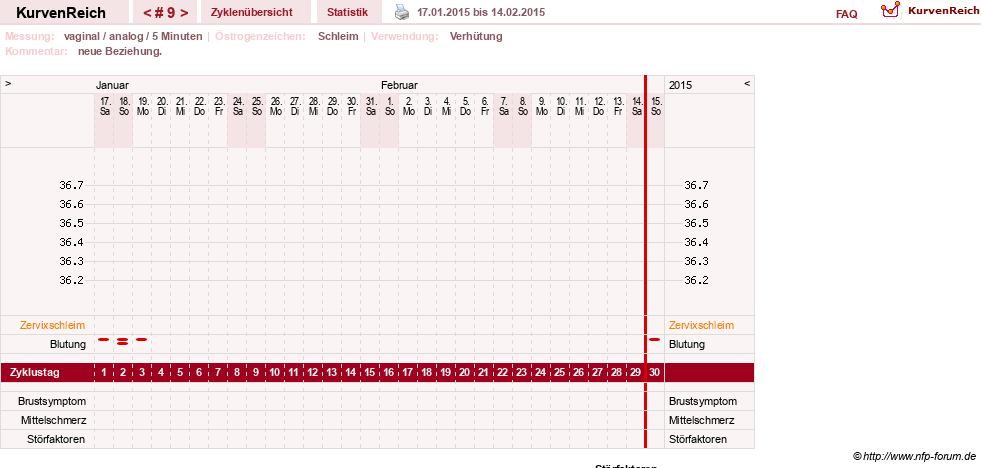Click the date column 15. So
This screenshot has width=981, height=468.
click(656, 106)
